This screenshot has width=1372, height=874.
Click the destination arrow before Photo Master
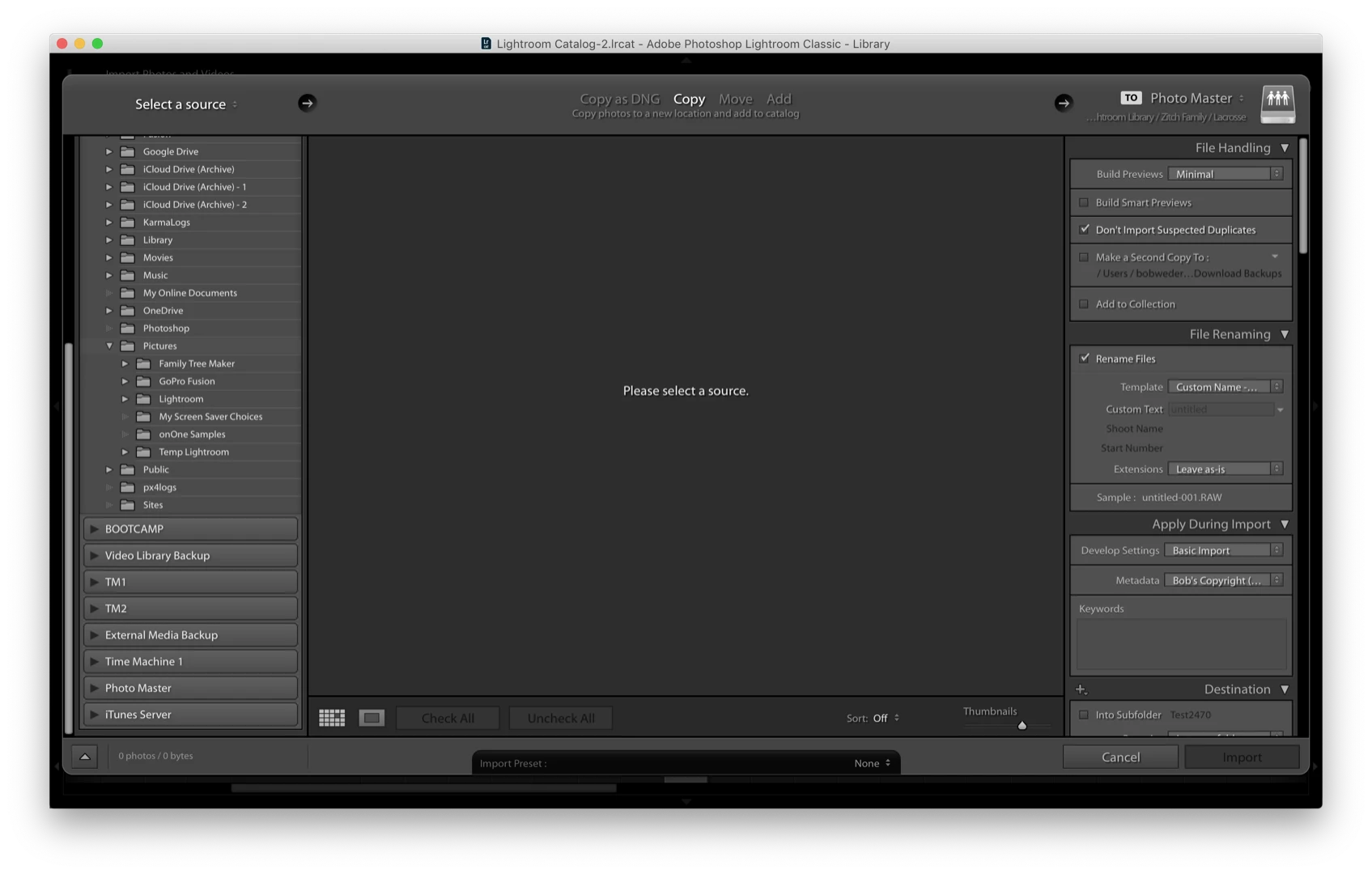[x=1064, y=103]
